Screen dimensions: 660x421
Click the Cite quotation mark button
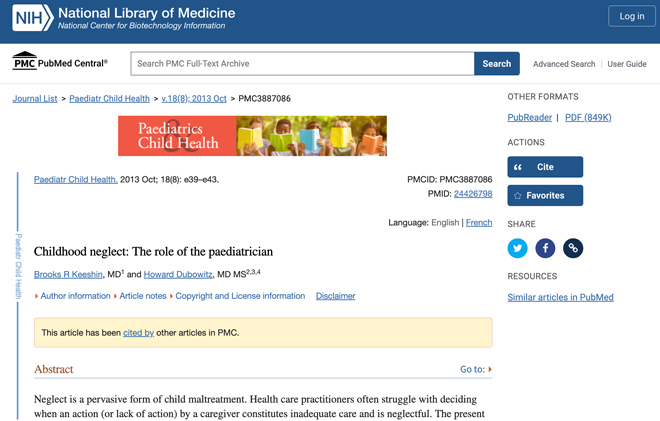(545, 167)
